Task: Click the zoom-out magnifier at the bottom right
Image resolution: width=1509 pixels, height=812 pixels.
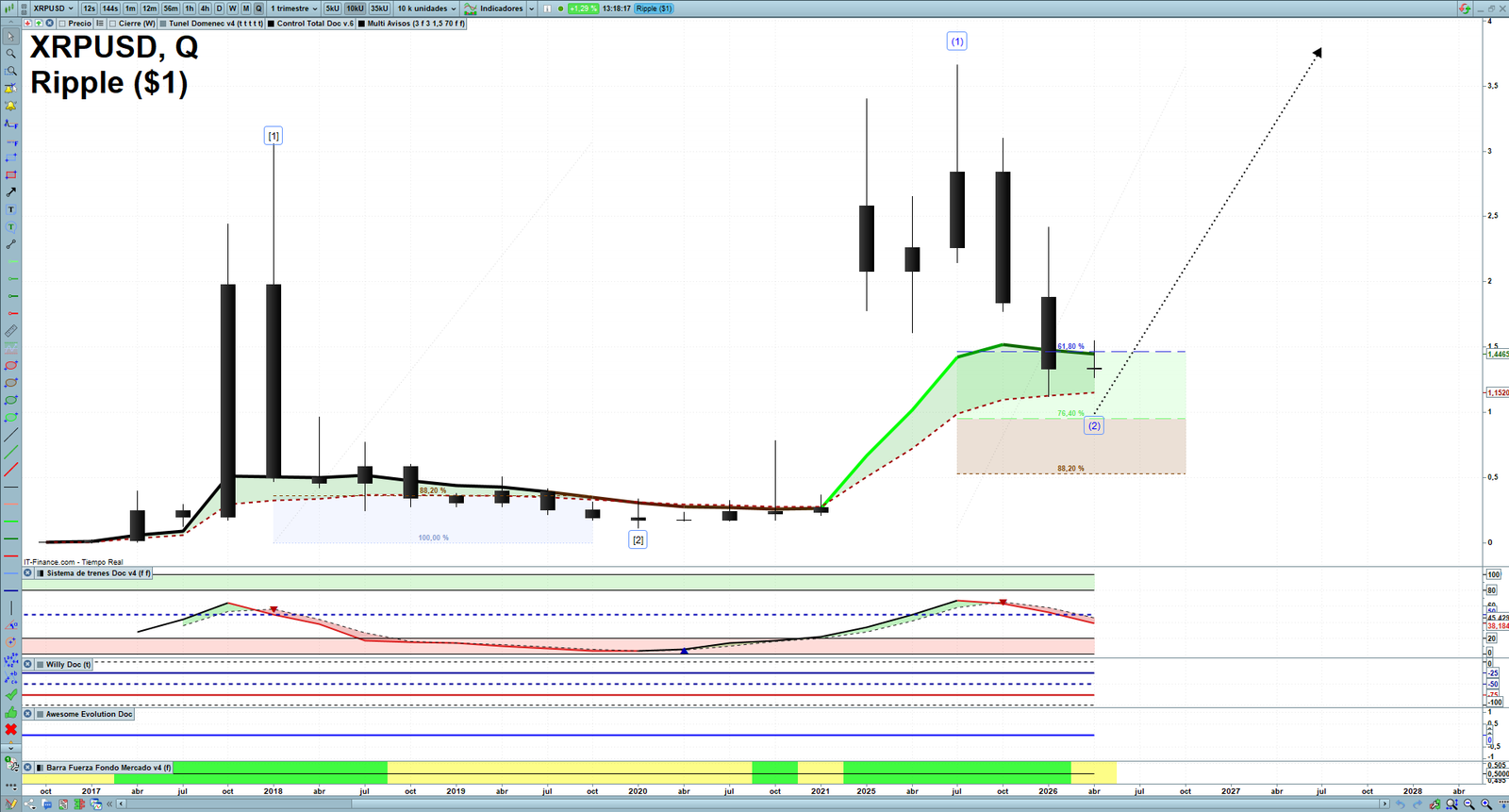Action: 1469,804
